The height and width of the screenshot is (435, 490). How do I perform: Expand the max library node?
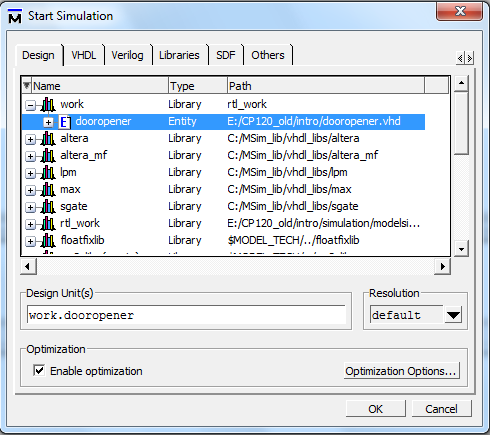coord(30,190)
